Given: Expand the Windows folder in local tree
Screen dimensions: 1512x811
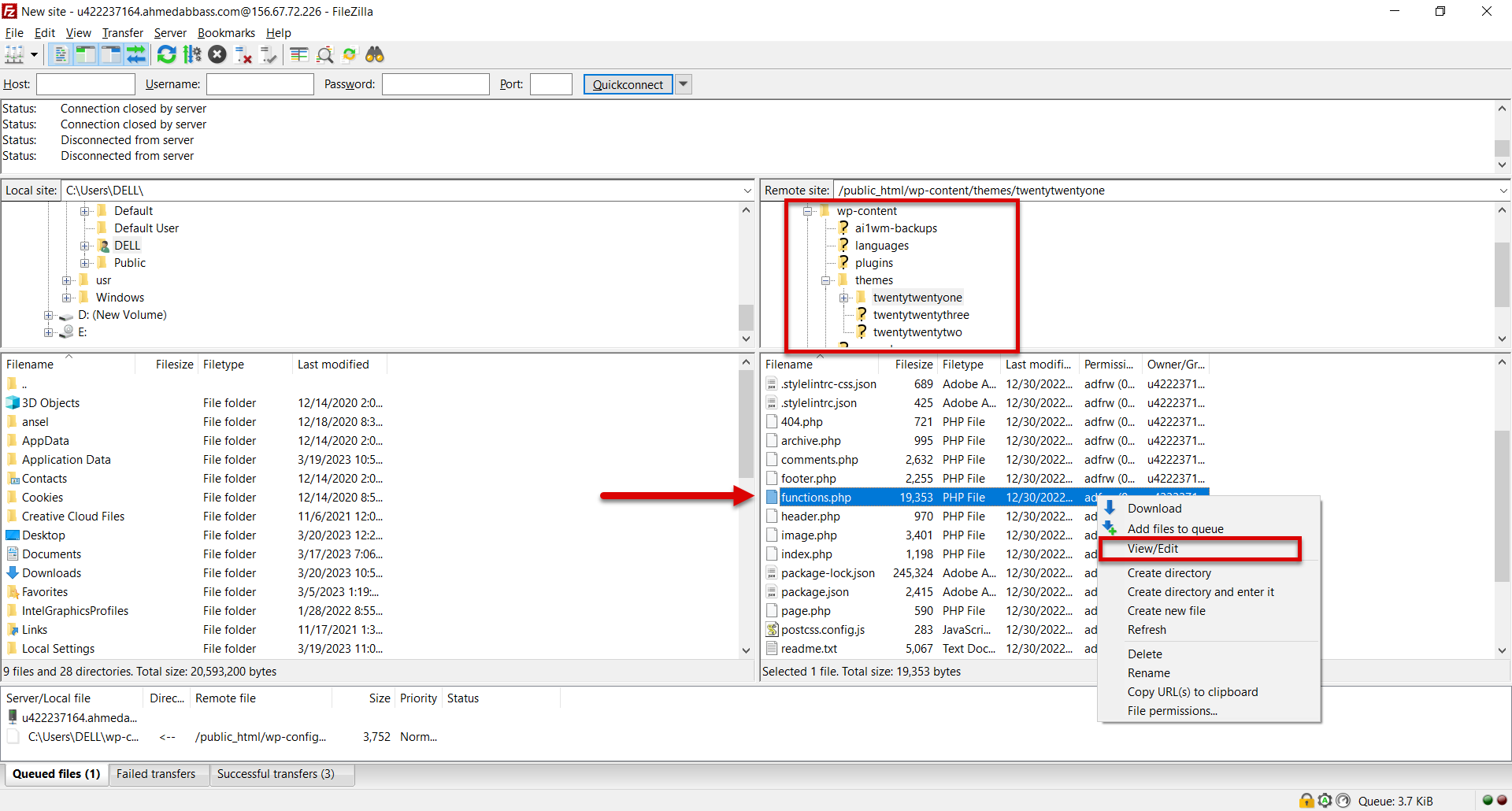Looking at the screenshot, I should 67,298.
